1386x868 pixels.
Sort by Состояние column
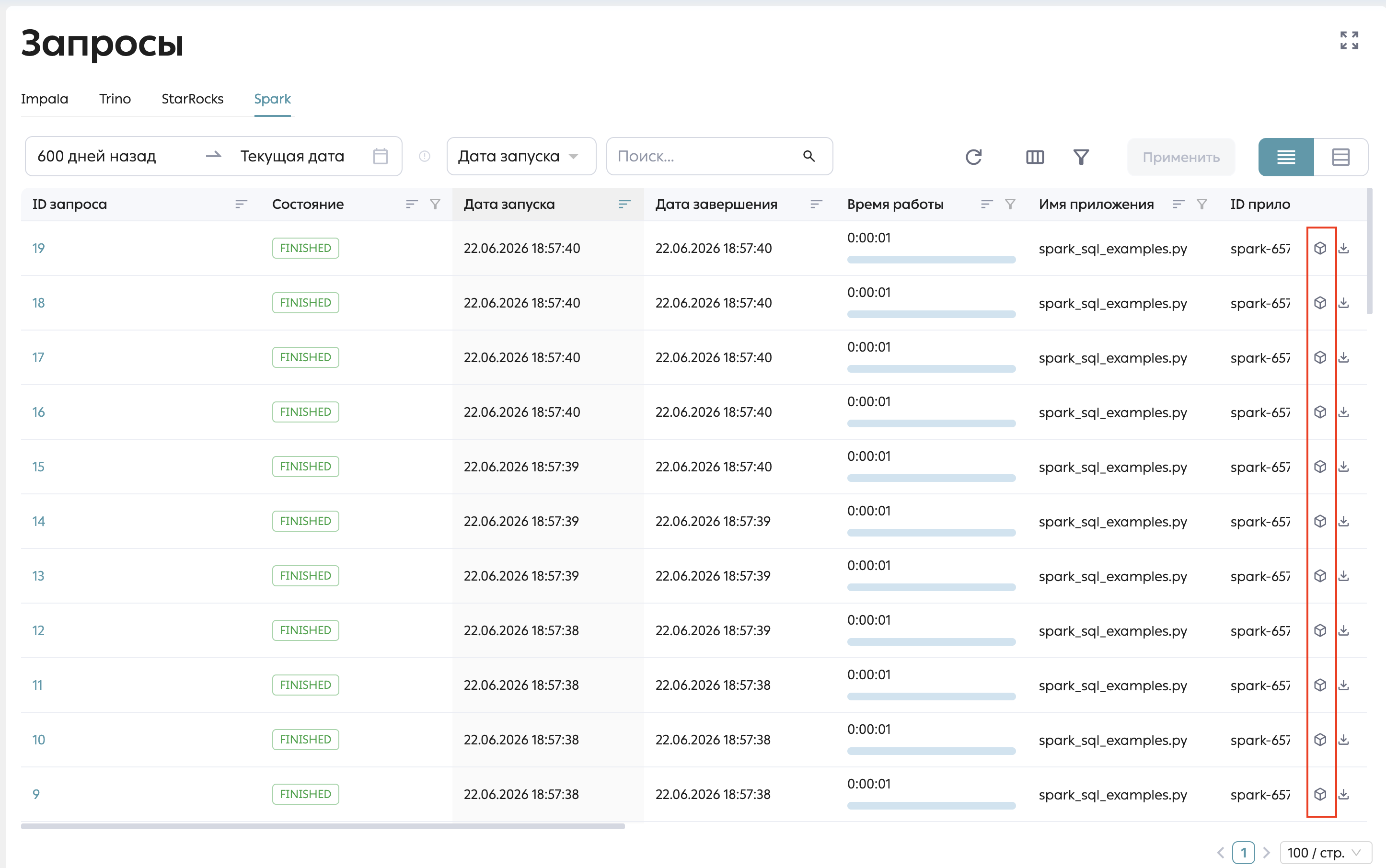(x=411, y=205)
